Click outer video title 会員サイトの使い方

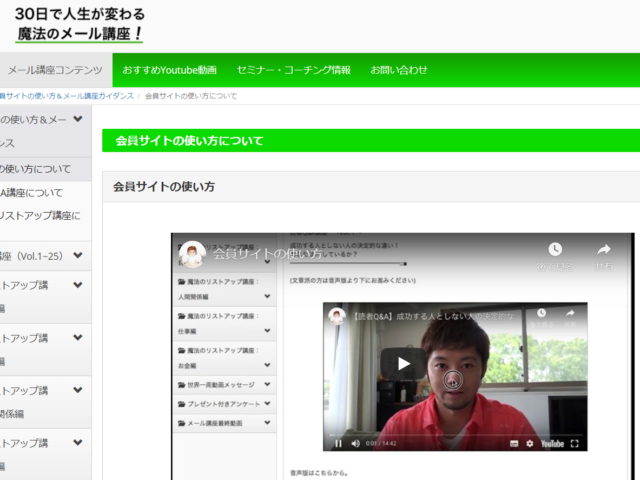coord(267,254)
